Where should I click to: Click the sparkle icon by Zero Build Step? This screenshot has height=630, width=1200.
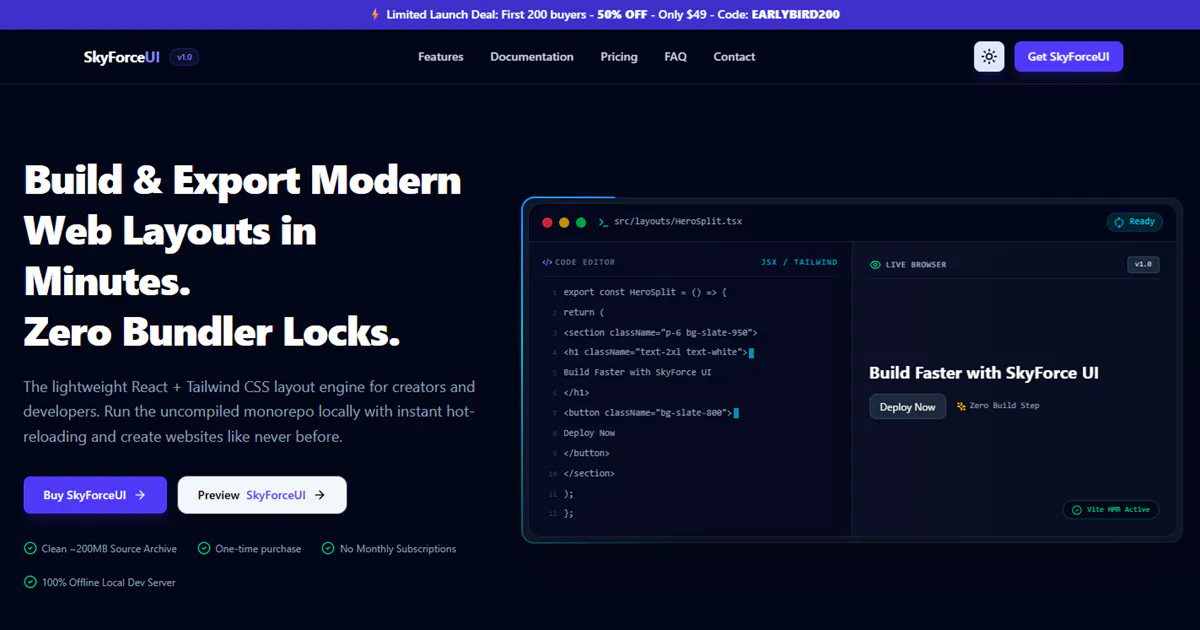961,406
